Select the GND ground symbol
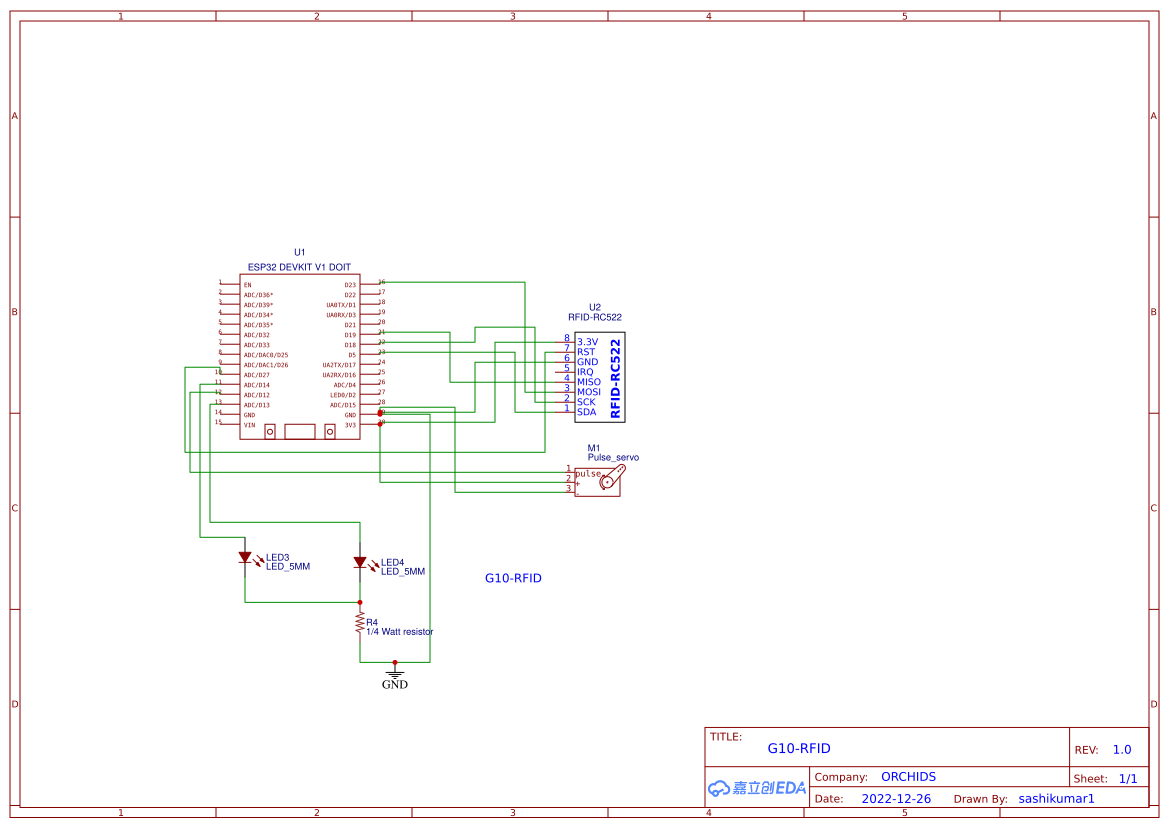The height and width of the screenshot is (828, 1169). pos(396,672)
